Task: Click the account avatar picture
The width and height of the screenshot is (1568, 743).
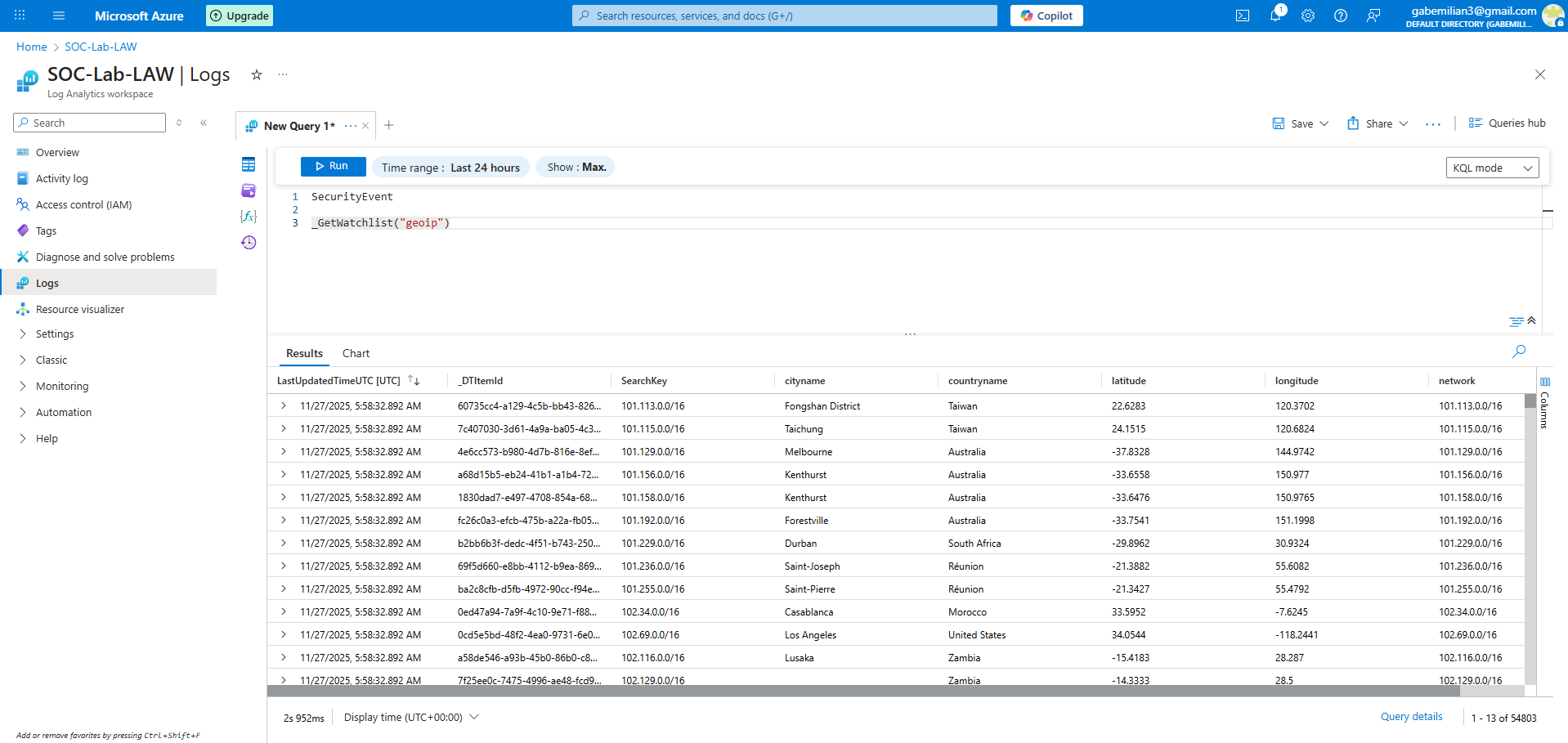Action: (x=1552, y=16)
